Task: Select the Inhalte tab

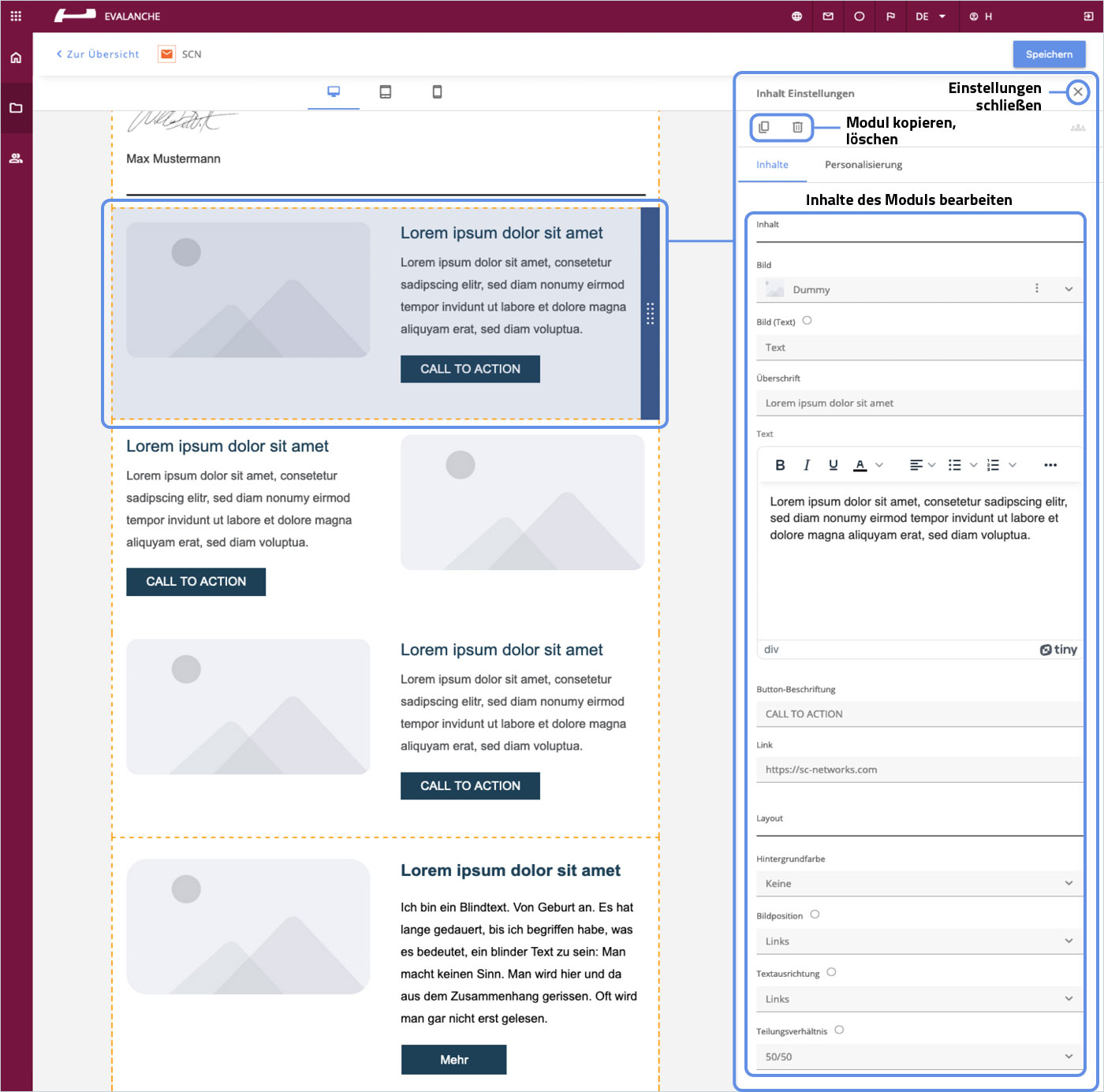Action: (x=772, y=165)
